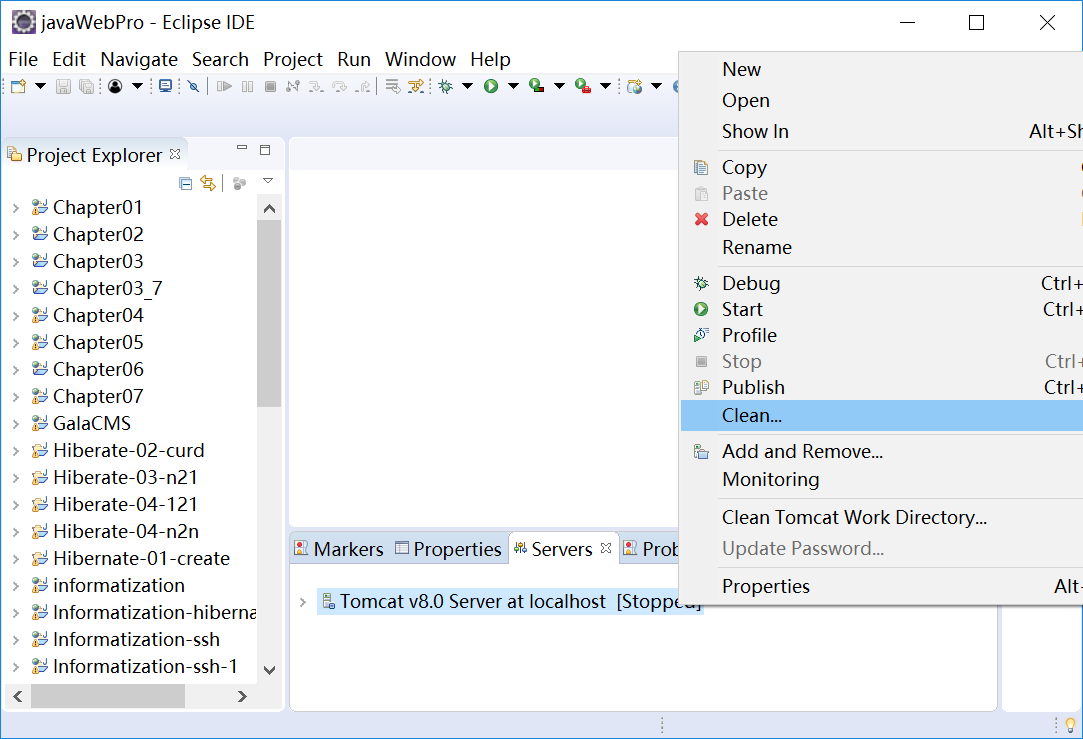Click the Chapter01 project icon
This screenshot has height=739, width=1083.
(x=39, y=207)
